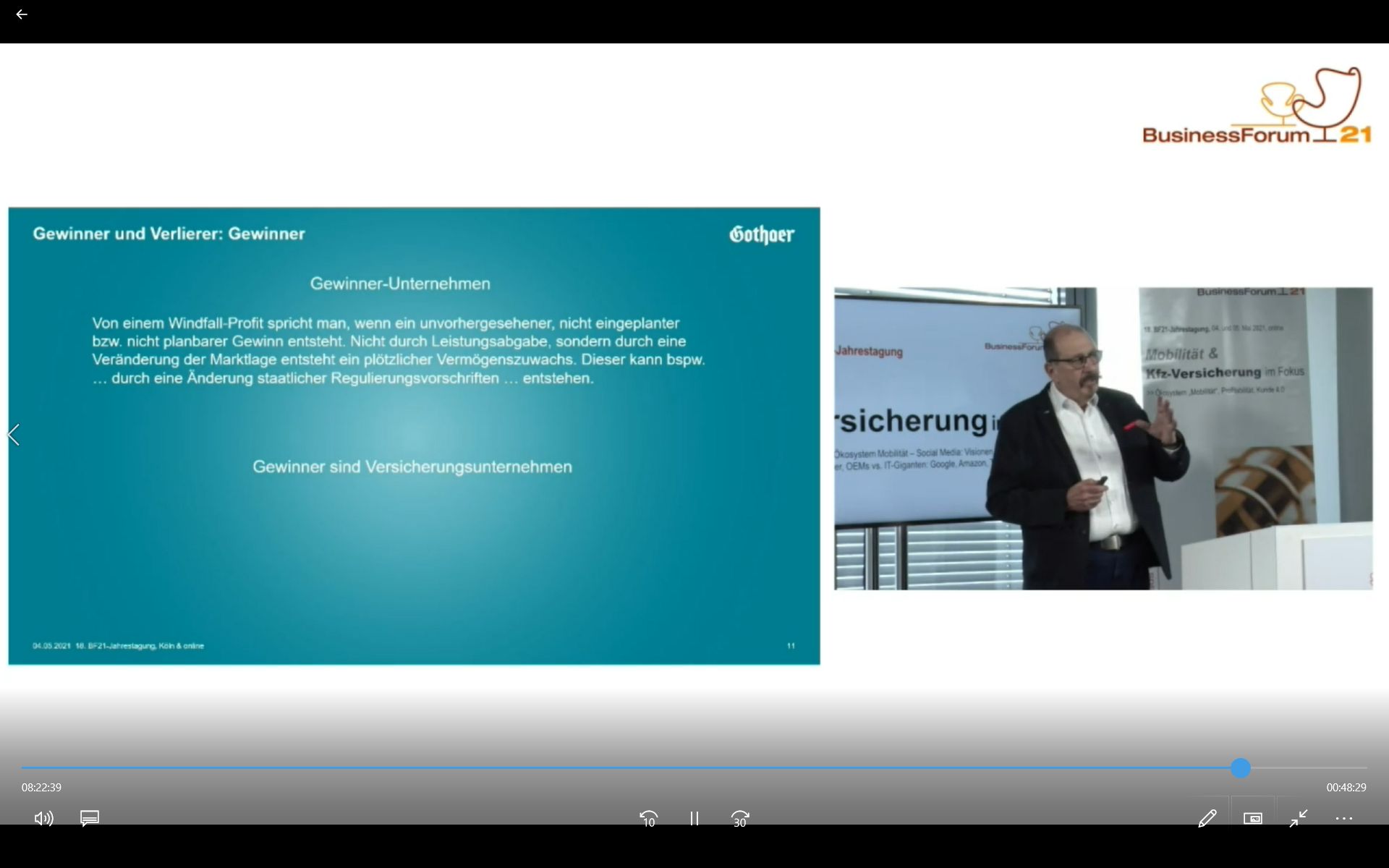Exit full screen mode
Image resolution: width=1389 pixels, height=868 pixels.
click(x=1298, y=818)
